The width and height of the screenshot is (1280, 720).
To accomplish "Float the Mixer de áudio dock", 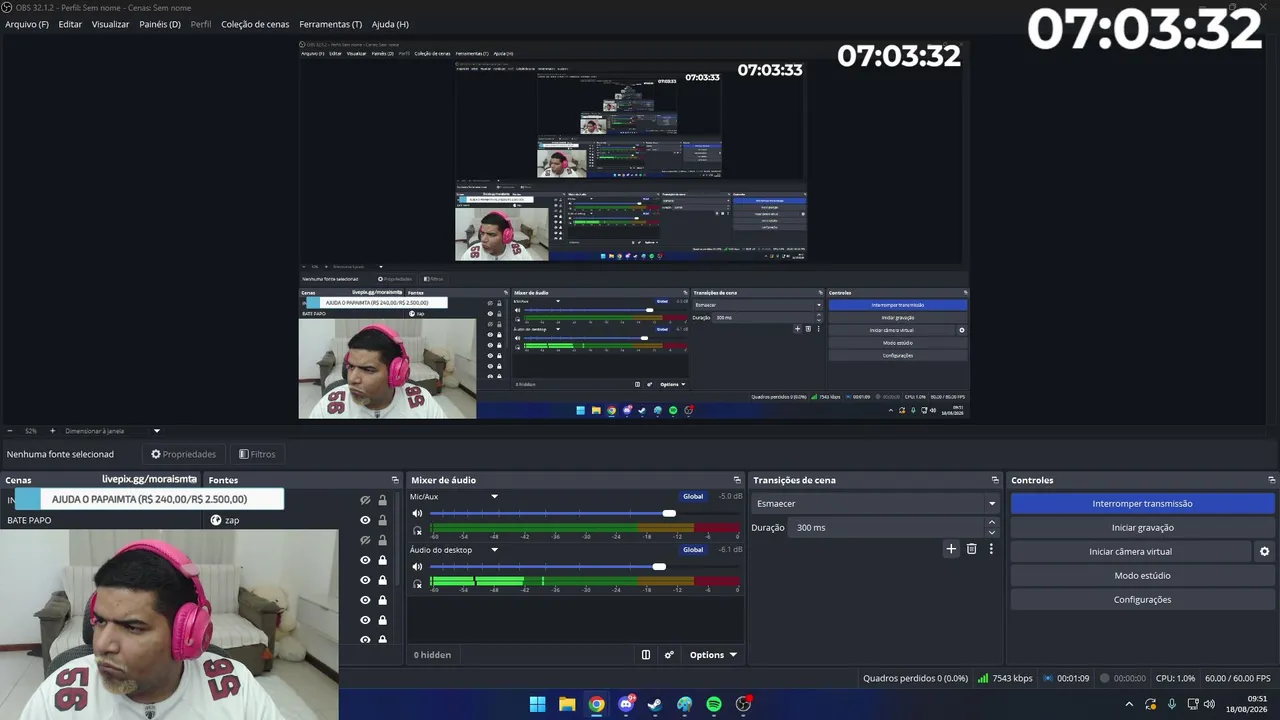I will [x=737, y=480].
